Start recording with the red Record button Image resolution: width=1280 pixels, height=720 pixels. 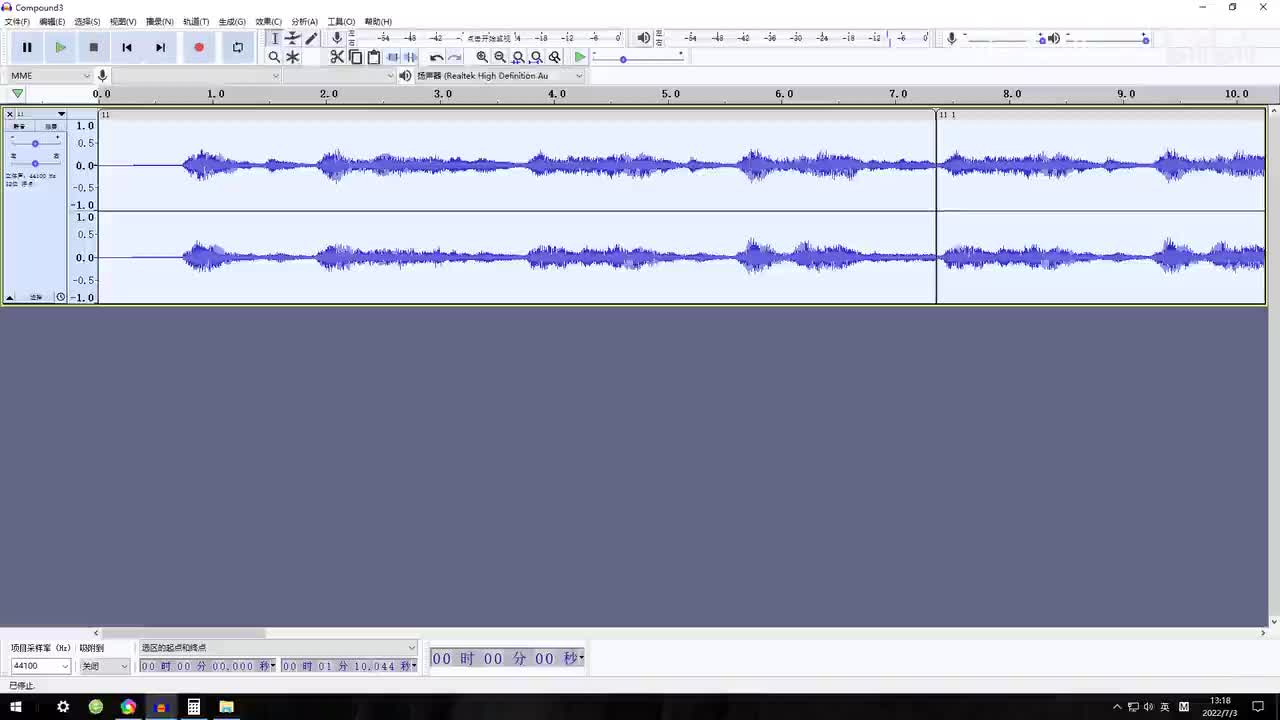(199, 47)
